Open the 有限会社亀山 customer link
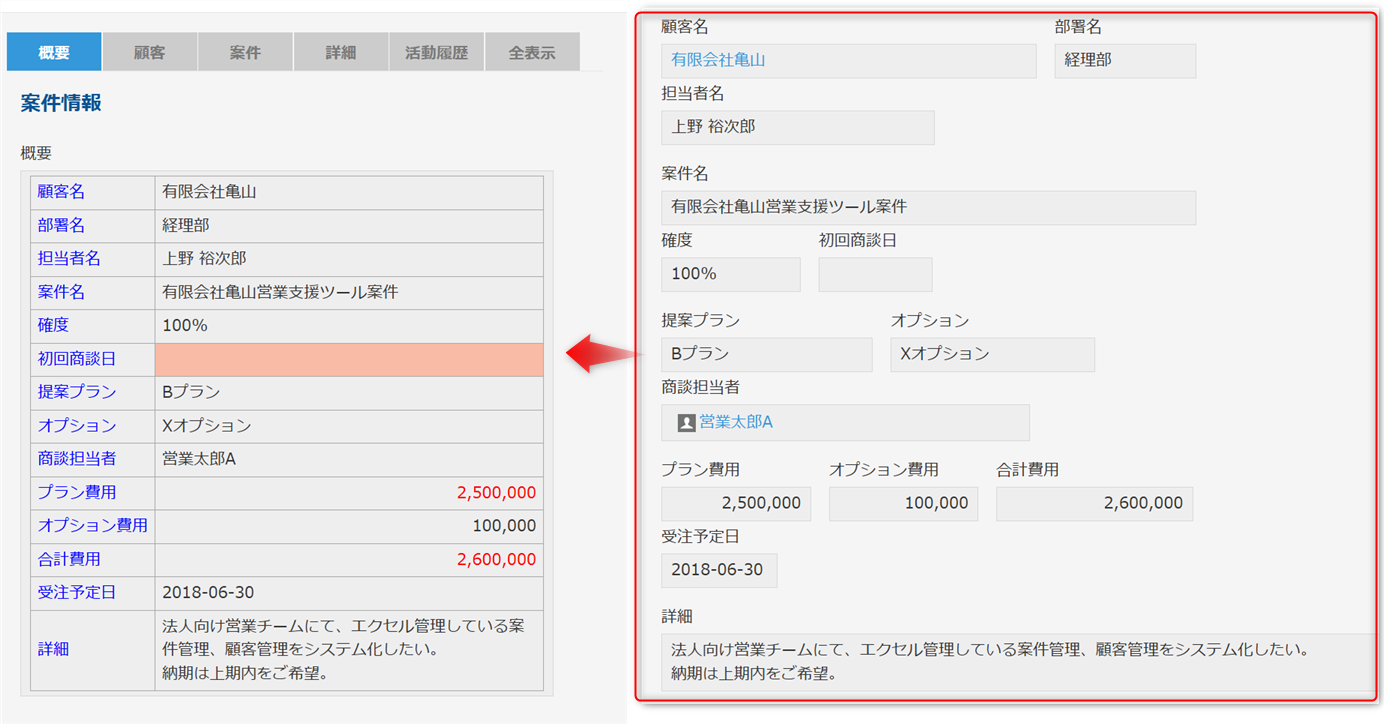 (x=718, y=60)
